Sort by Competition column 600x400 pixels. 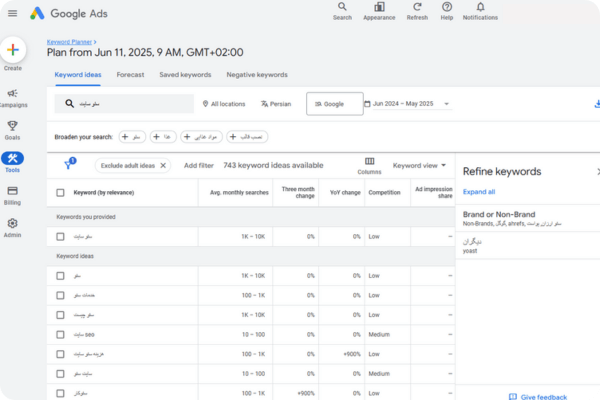click(384, 193)
